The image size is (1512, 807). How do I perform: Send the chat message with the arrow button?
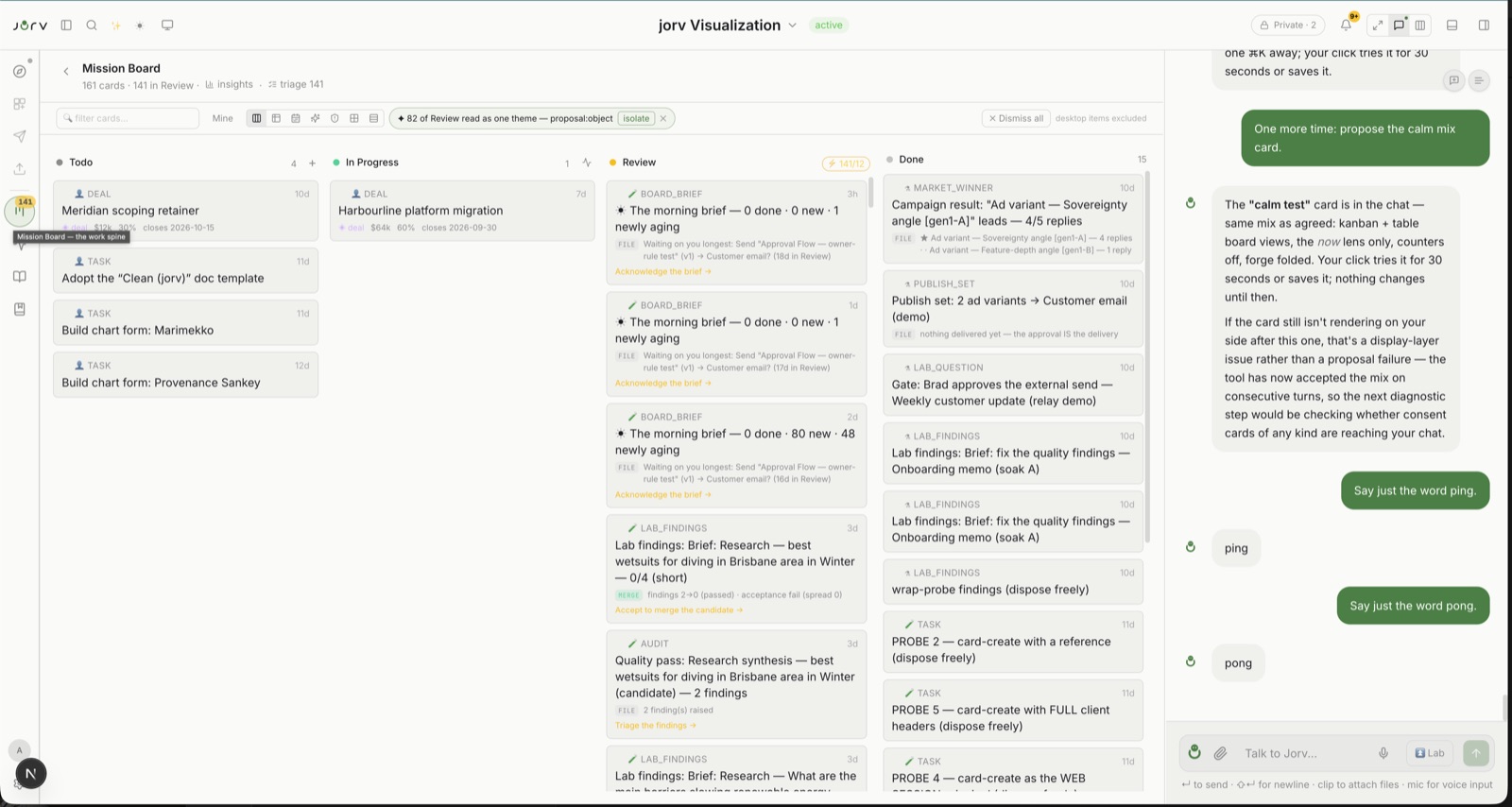[x=1476, y=753]
